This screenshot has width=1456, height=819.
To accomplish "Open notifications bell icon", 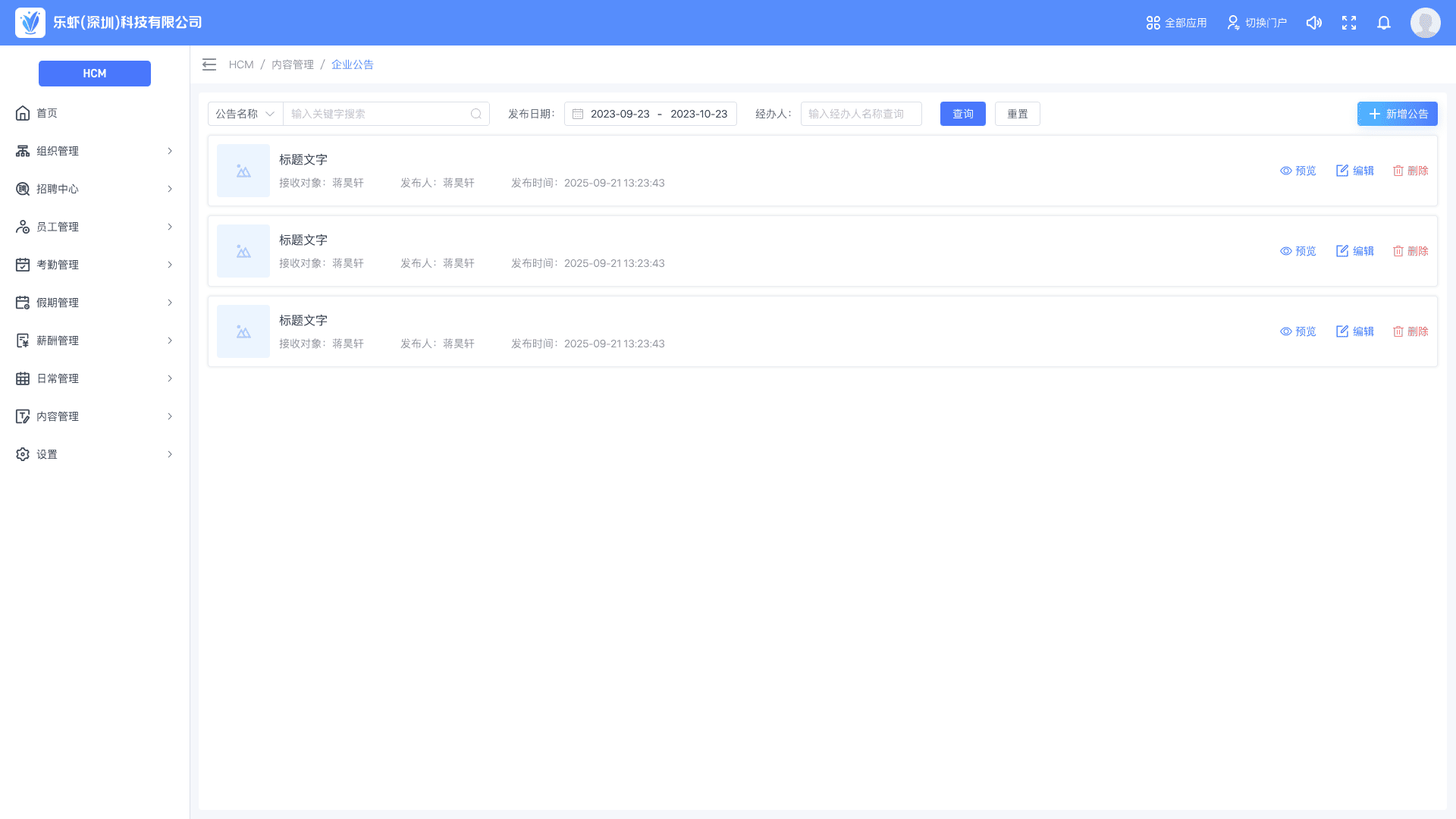I will click(1383, 23).
